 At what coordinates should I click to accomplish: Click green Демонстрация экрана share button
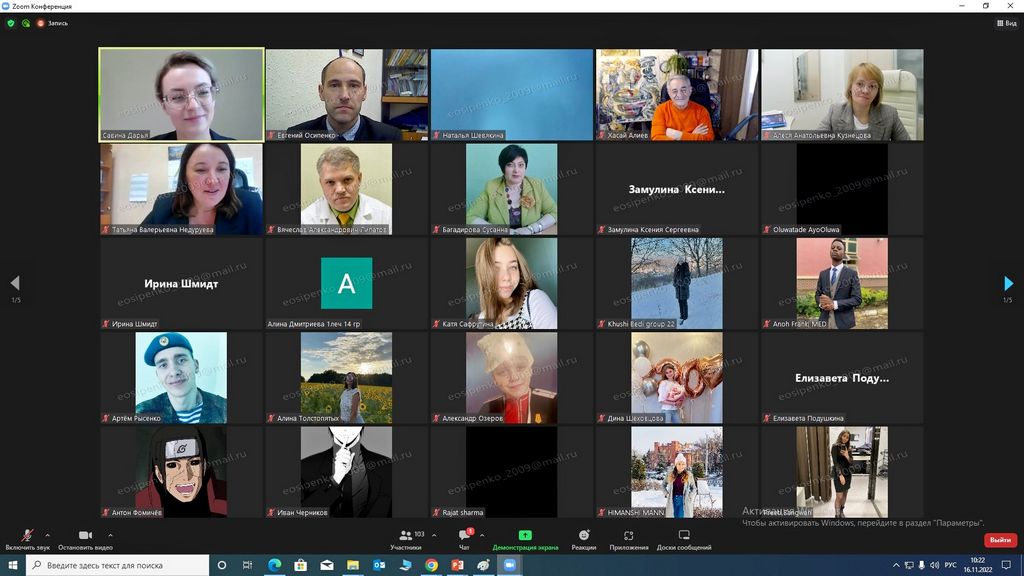525,538
